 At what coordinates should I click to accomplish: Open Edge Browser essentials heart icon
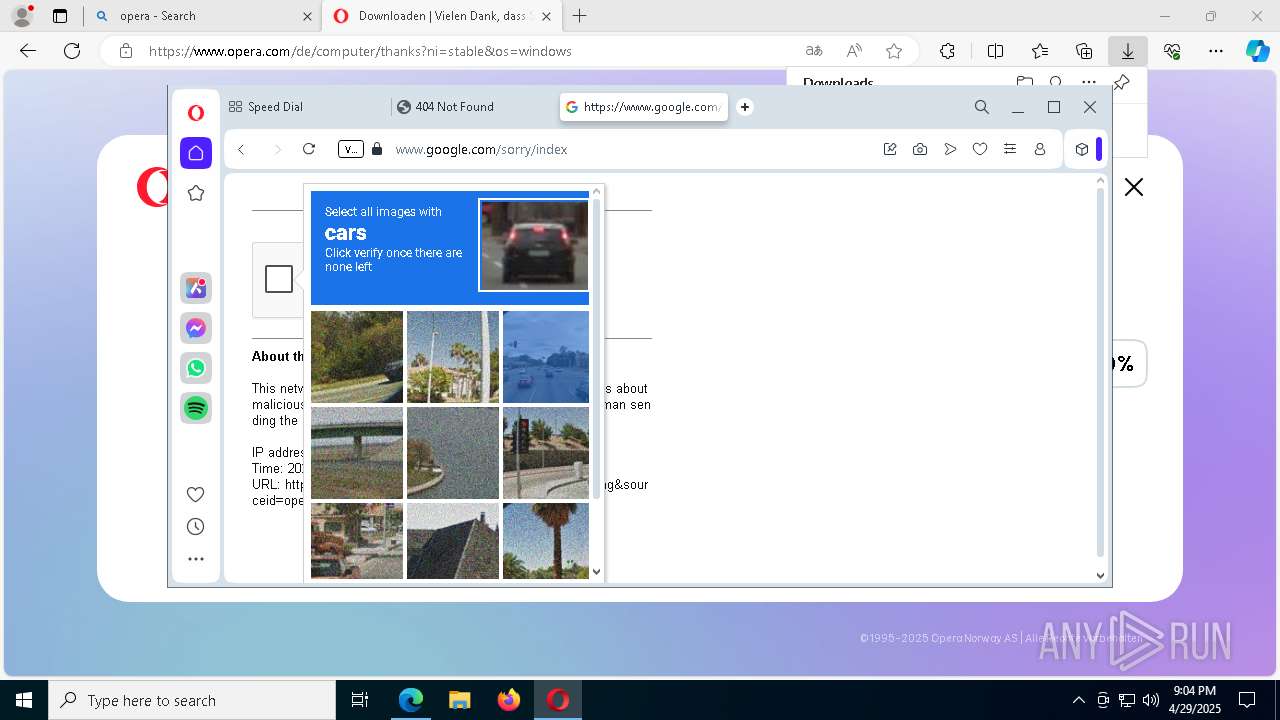pos(1172,51)
